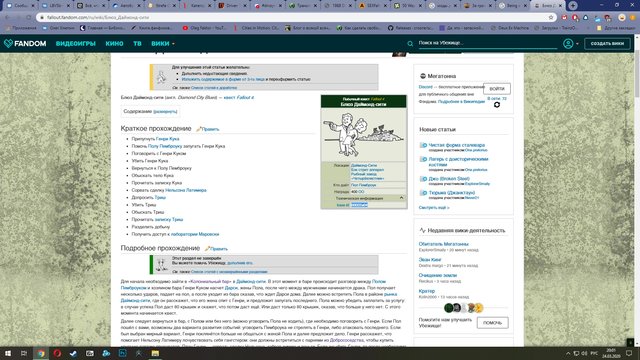
Task: Show hidden system tray icons
Action: click(568, 353)
